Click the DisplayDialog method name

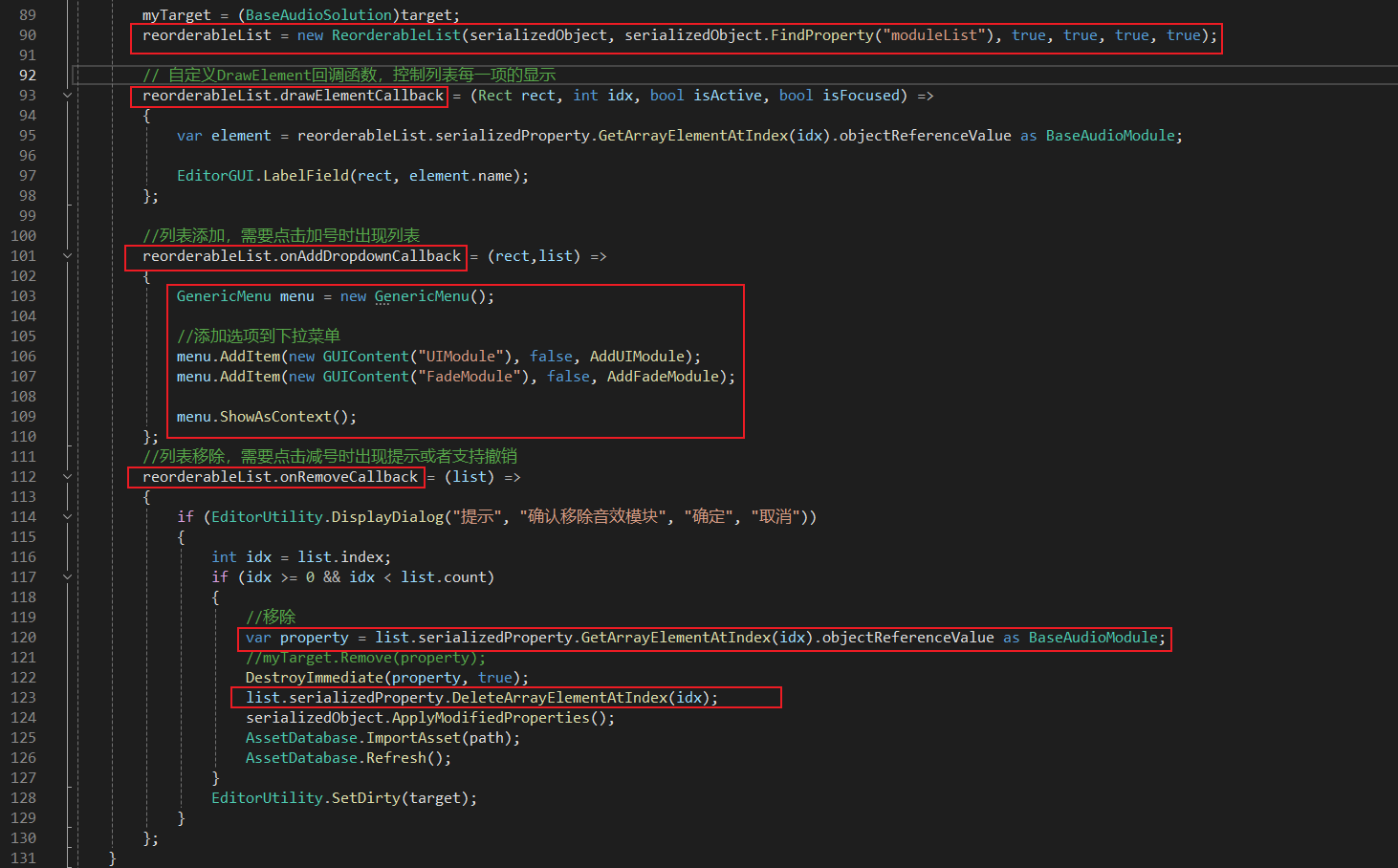pyautogui.click(x=387, y=517)
